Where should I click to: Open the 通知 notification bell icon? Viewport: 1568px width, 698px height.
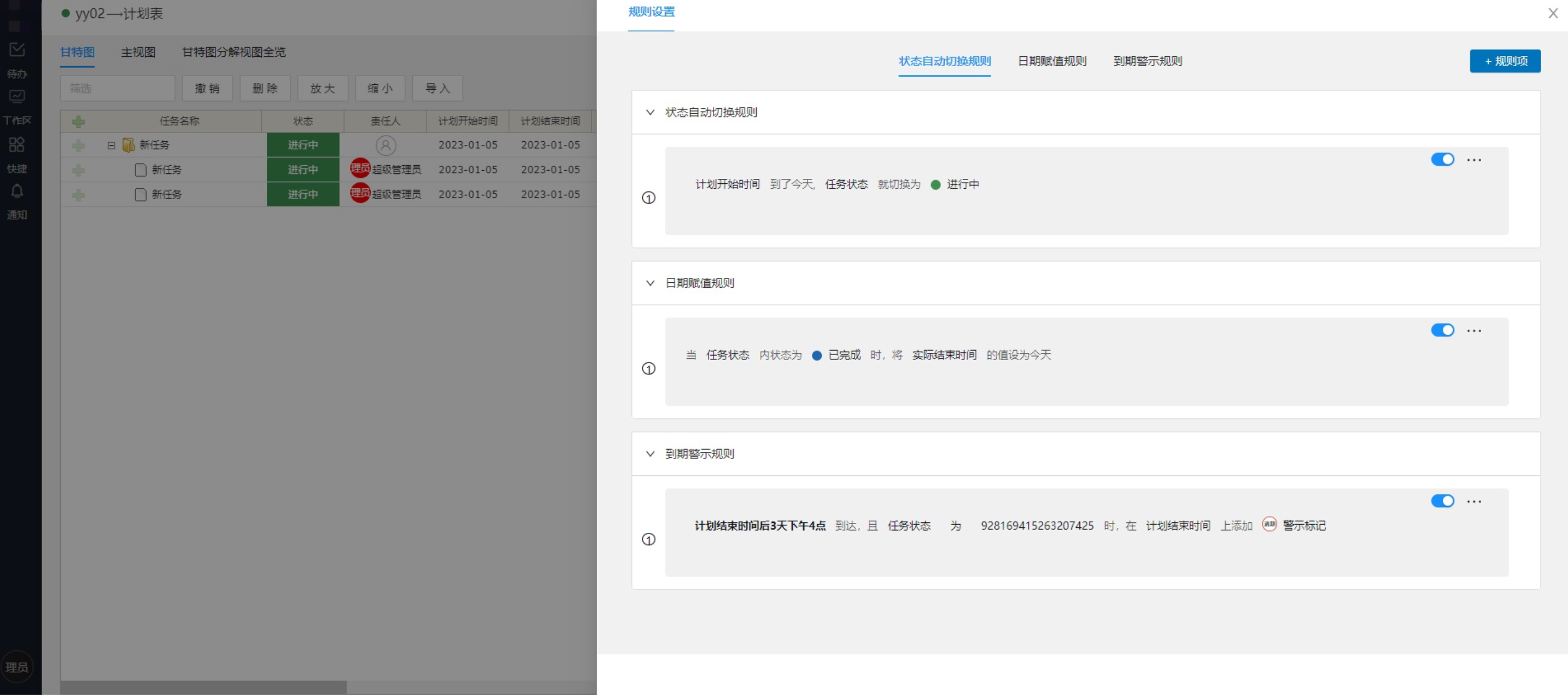pos(16,191)
